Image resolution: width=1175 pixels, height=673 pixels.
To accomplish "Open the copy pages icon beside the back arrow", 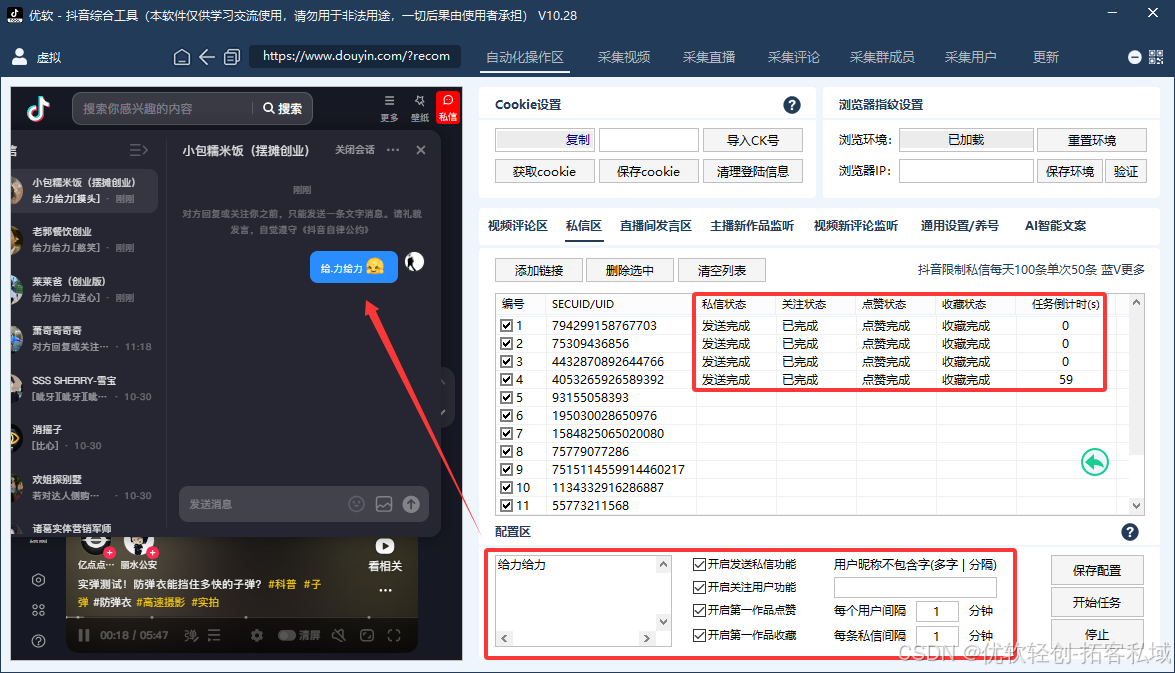I will tap(232, 57).
